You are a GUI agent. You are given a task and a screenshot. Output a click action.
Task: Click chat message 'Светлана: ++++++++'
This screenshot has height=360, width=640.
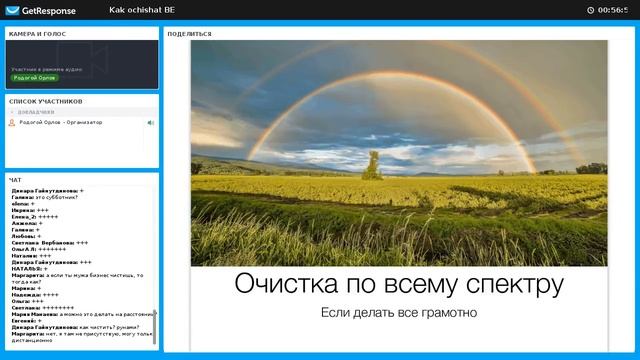pos(43,308)
